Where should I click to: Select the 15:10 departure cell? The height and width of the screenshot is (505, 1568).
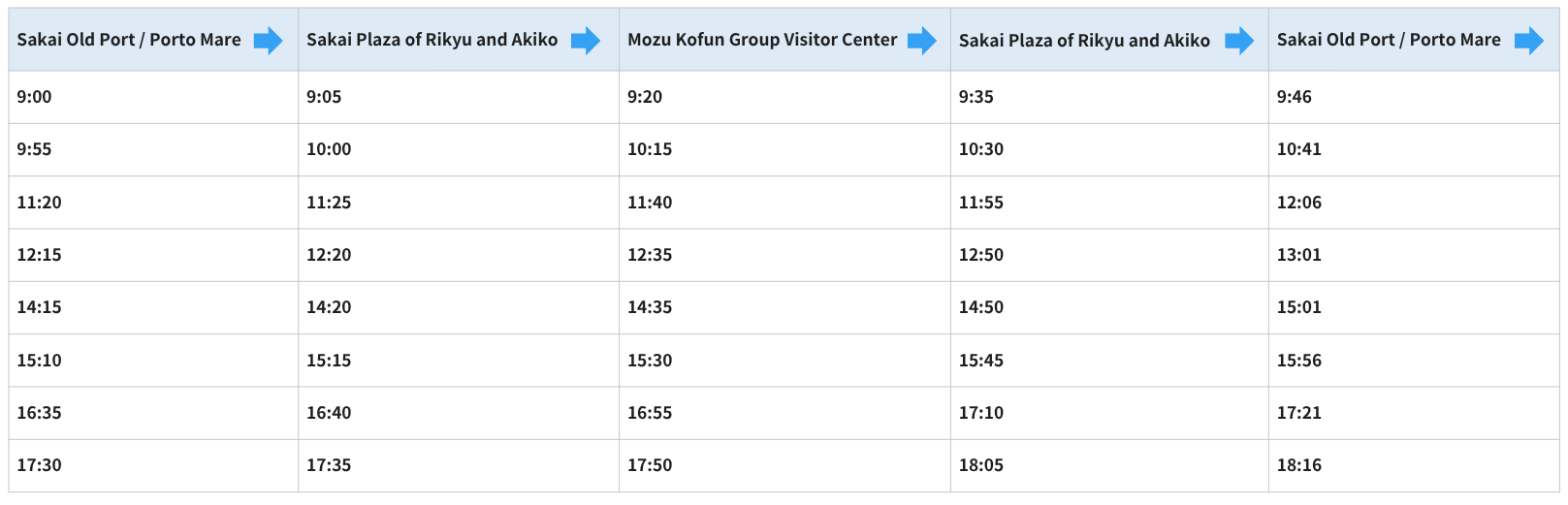click(x=153, y=361)
